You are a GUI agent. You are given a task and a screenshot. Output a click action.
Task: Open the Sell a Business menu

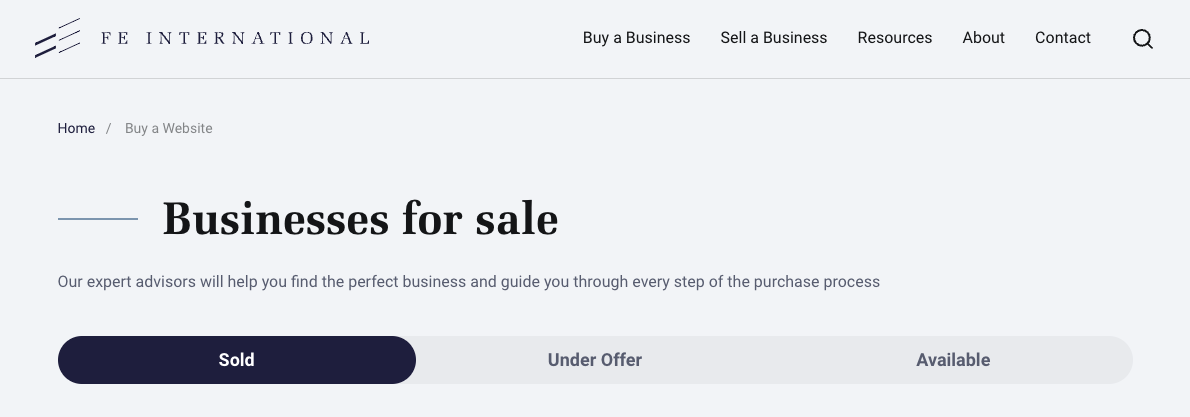[x=773, y=38]
